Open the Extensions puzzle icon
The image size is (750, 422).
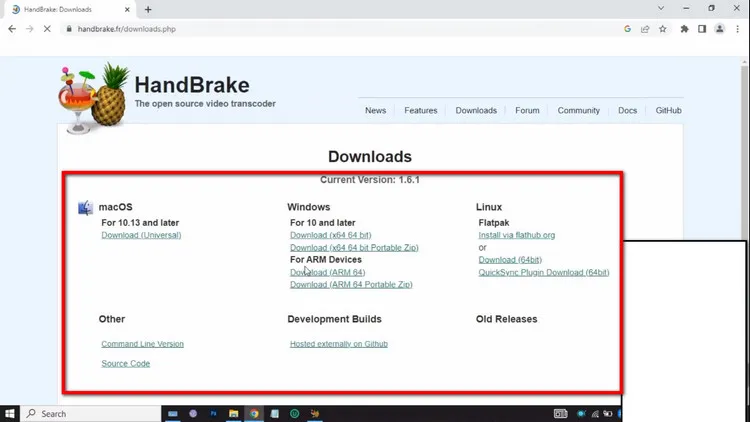(684, 29)
